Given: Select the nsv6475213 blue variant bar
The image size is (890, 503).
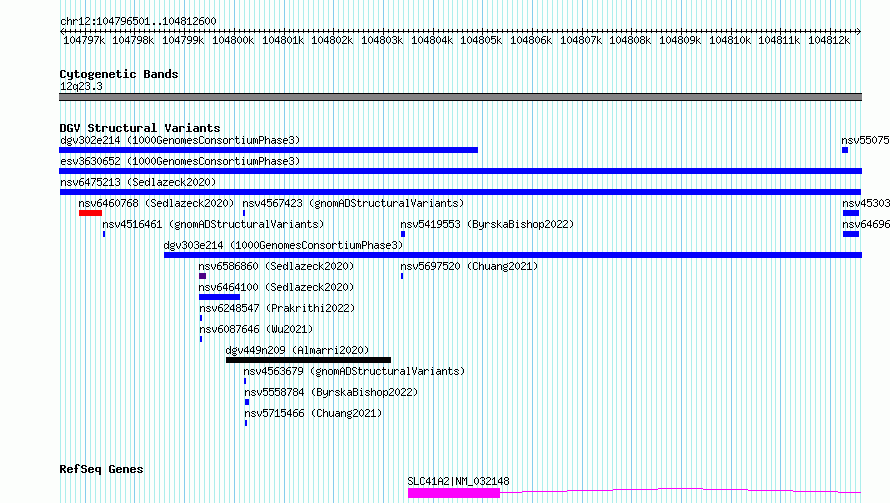Looking at the screenshot, I should click(x=460, y=192).
